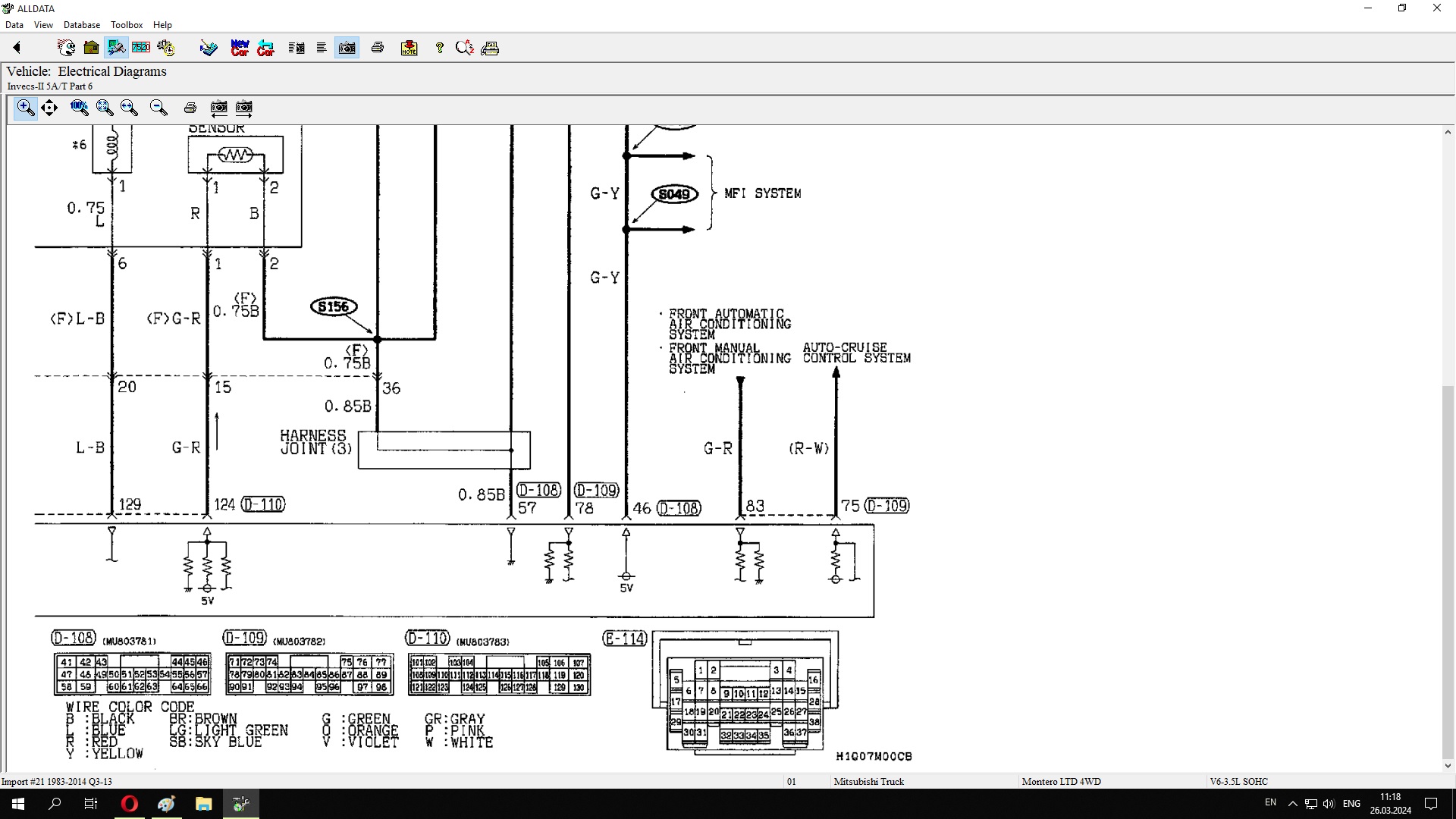This screenshot has width=1456, height=819.
Task: Click the home house icon
Action: (x=91, y=48)
